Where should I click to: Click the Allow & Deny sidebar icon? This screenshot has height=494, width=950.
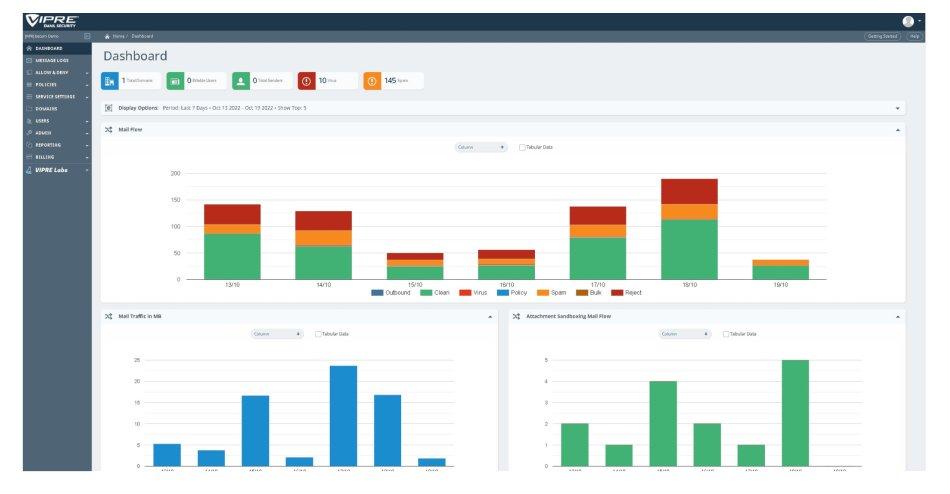tap(28, 72)
